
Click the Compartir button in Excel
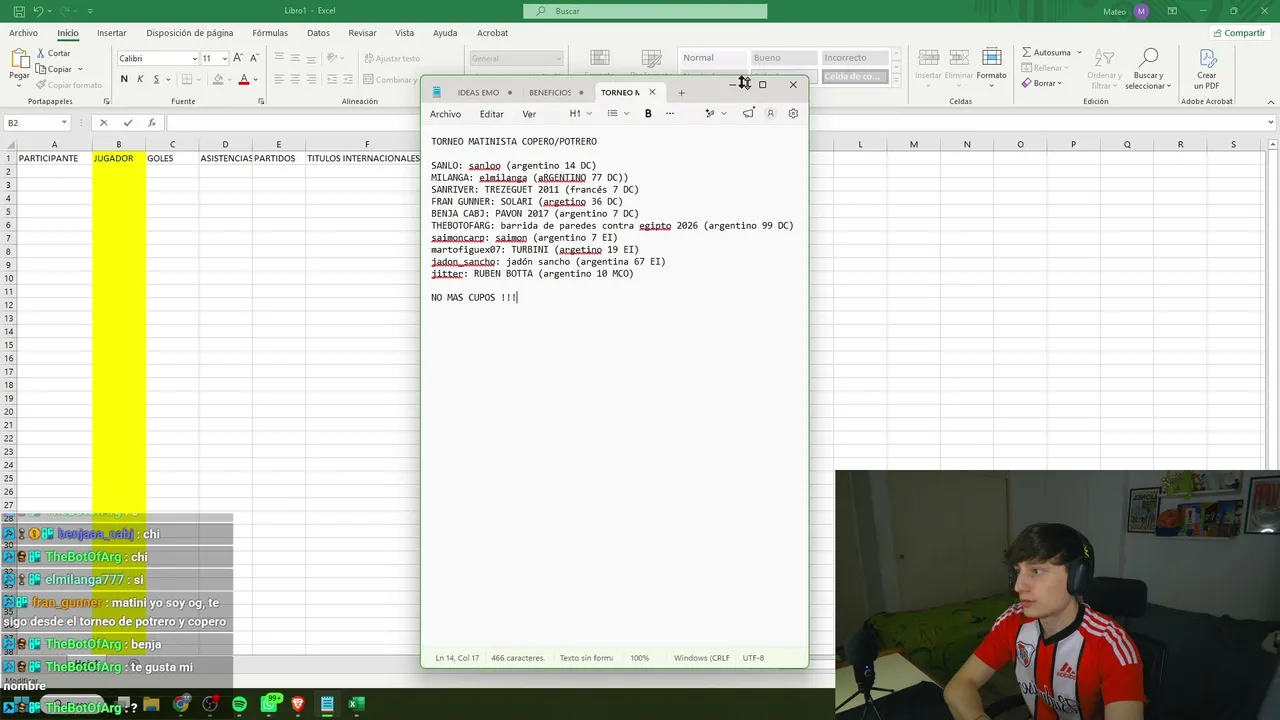click(1238, 33)
